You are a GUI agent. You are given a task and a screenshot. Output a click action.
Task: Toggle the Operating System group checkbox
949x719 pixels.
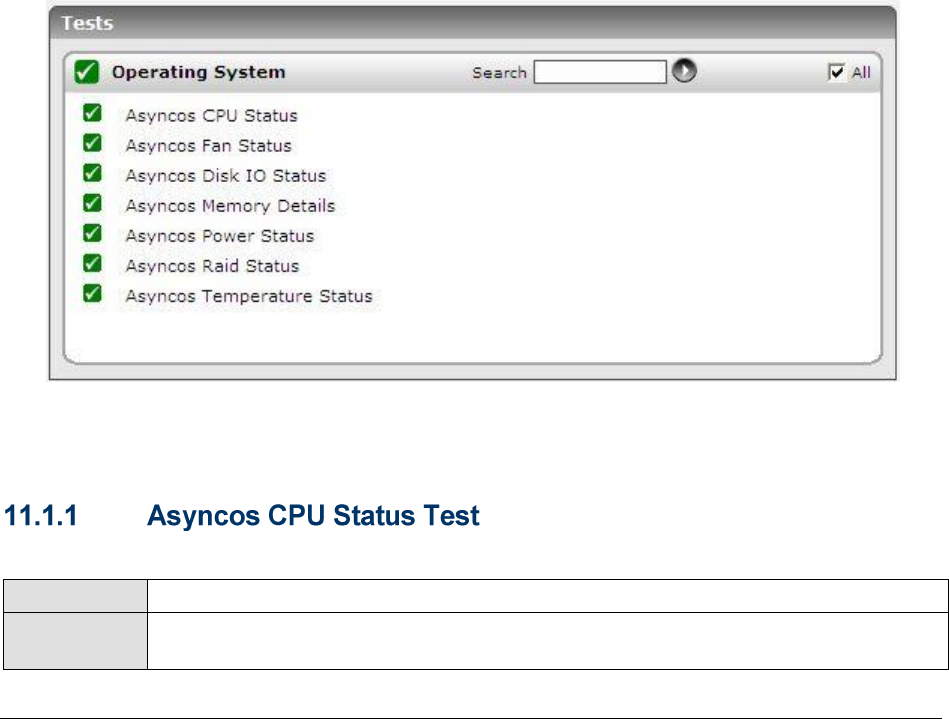point(87,72)
